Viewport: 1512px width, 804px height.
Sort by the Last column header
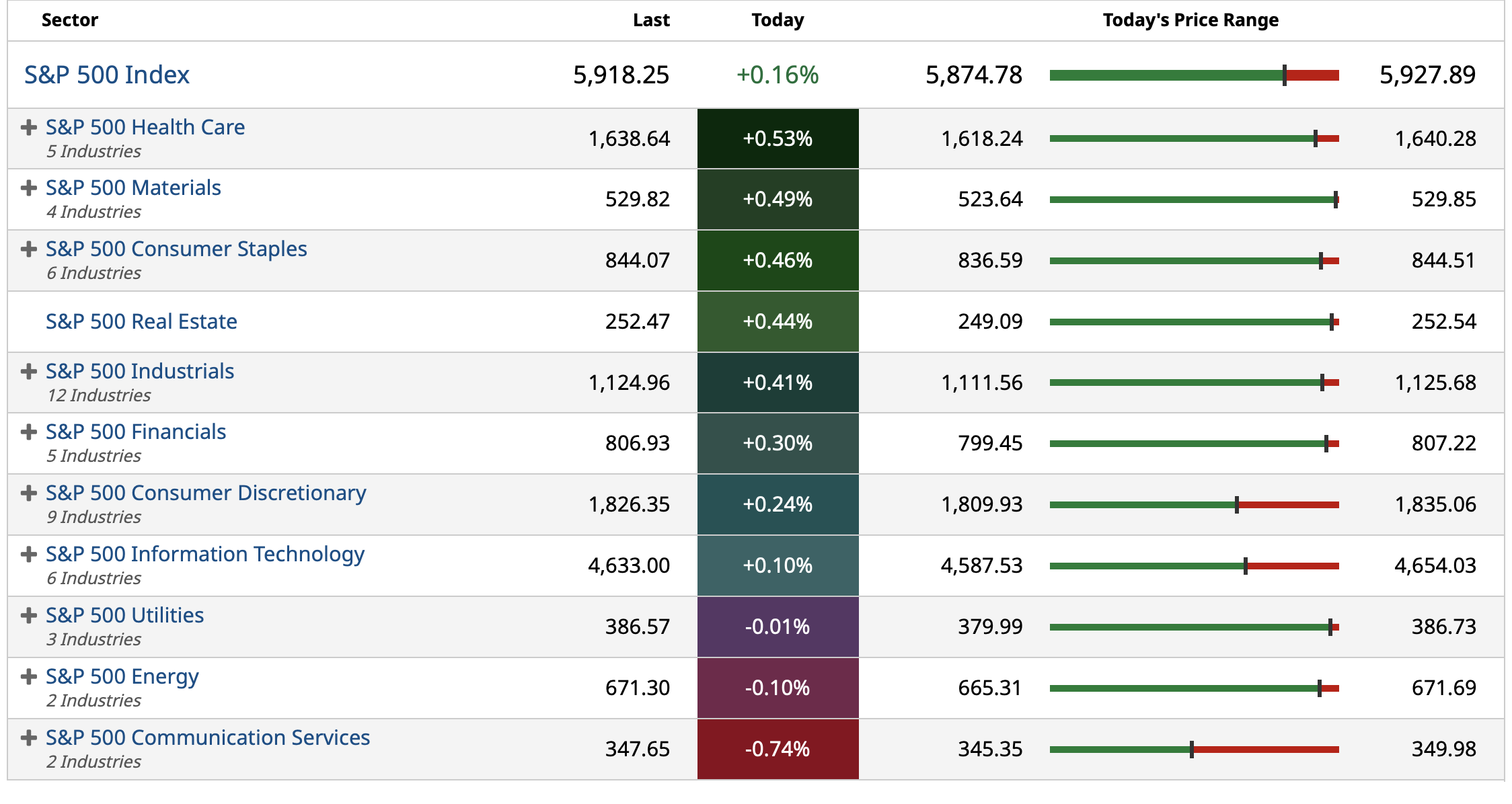(x=651, y=20)
